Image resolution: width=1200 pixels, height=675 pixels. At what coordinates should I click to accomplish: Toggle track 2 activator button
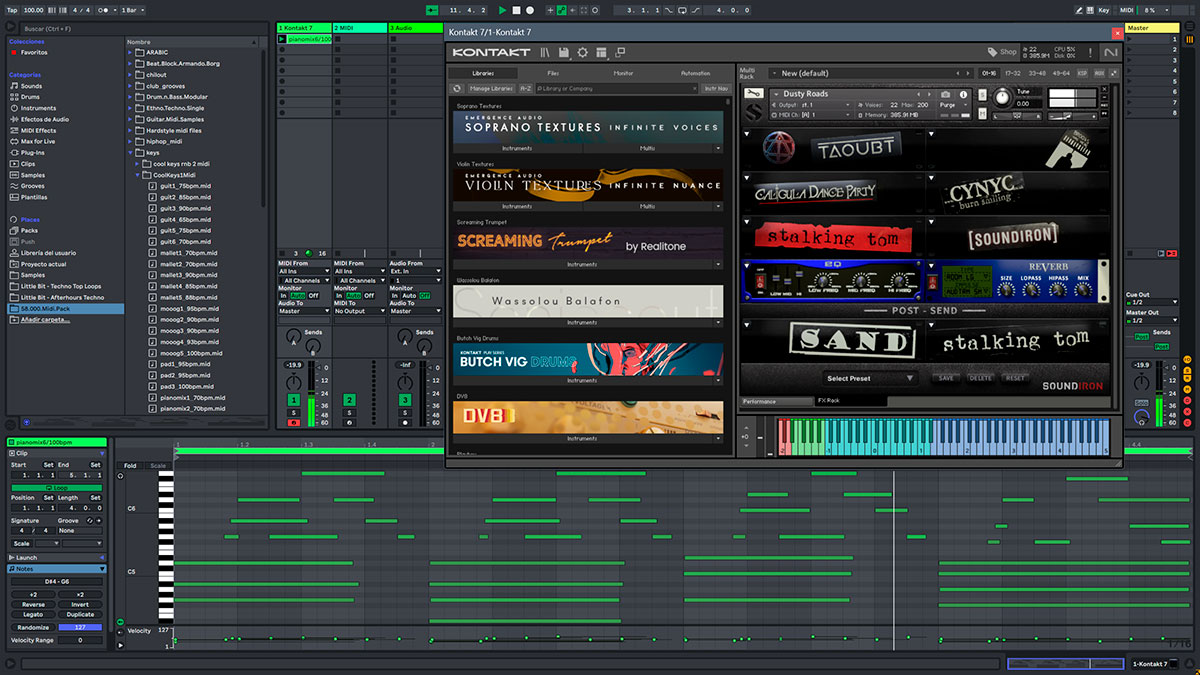[350, 400]
